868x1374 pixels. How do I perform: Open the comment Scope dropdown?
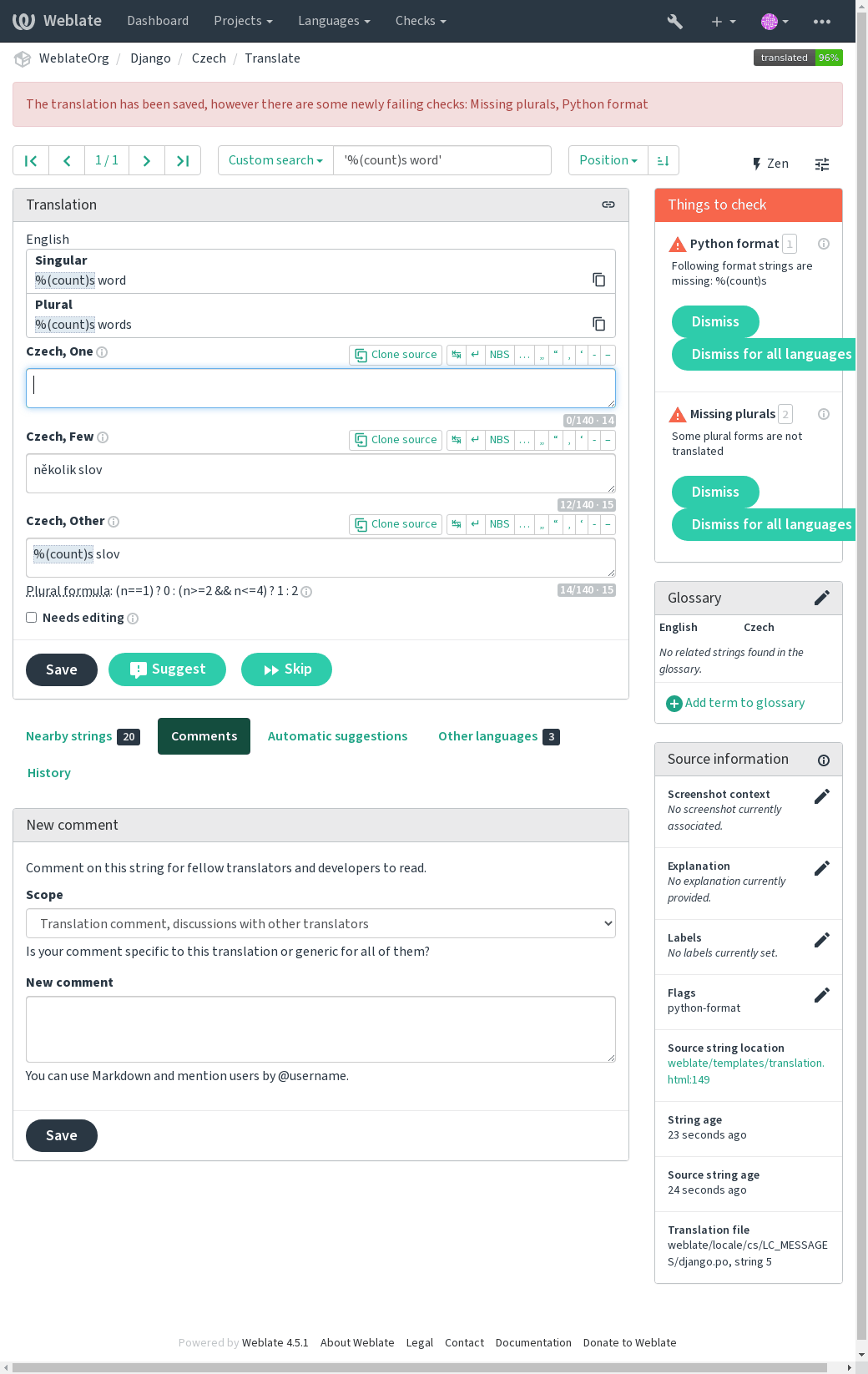click(320, 923)
